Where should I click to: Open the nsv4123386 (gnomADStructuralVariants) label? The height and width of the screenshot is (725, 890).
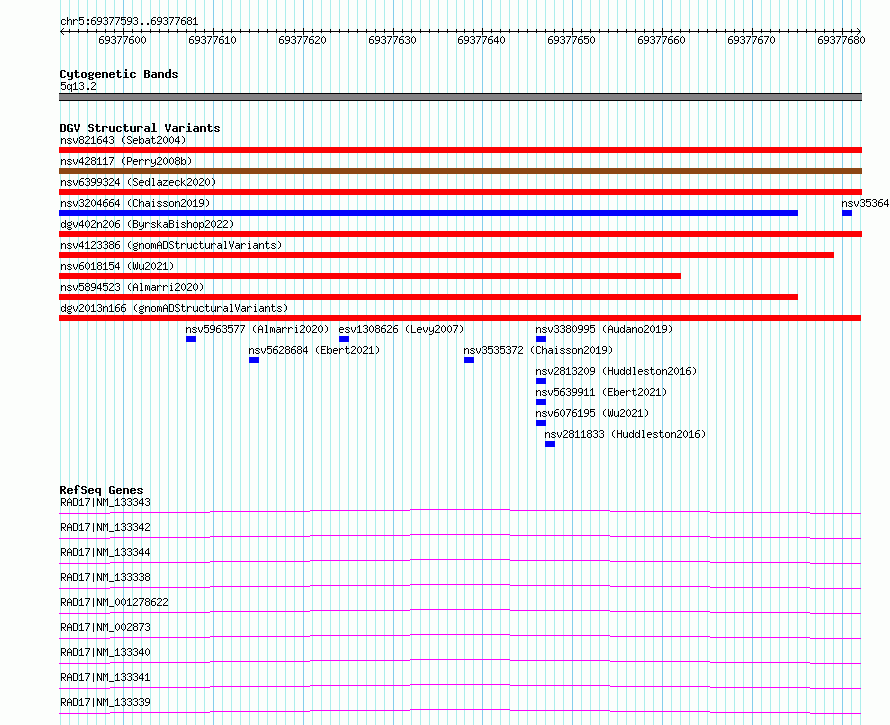coord(171,245)
